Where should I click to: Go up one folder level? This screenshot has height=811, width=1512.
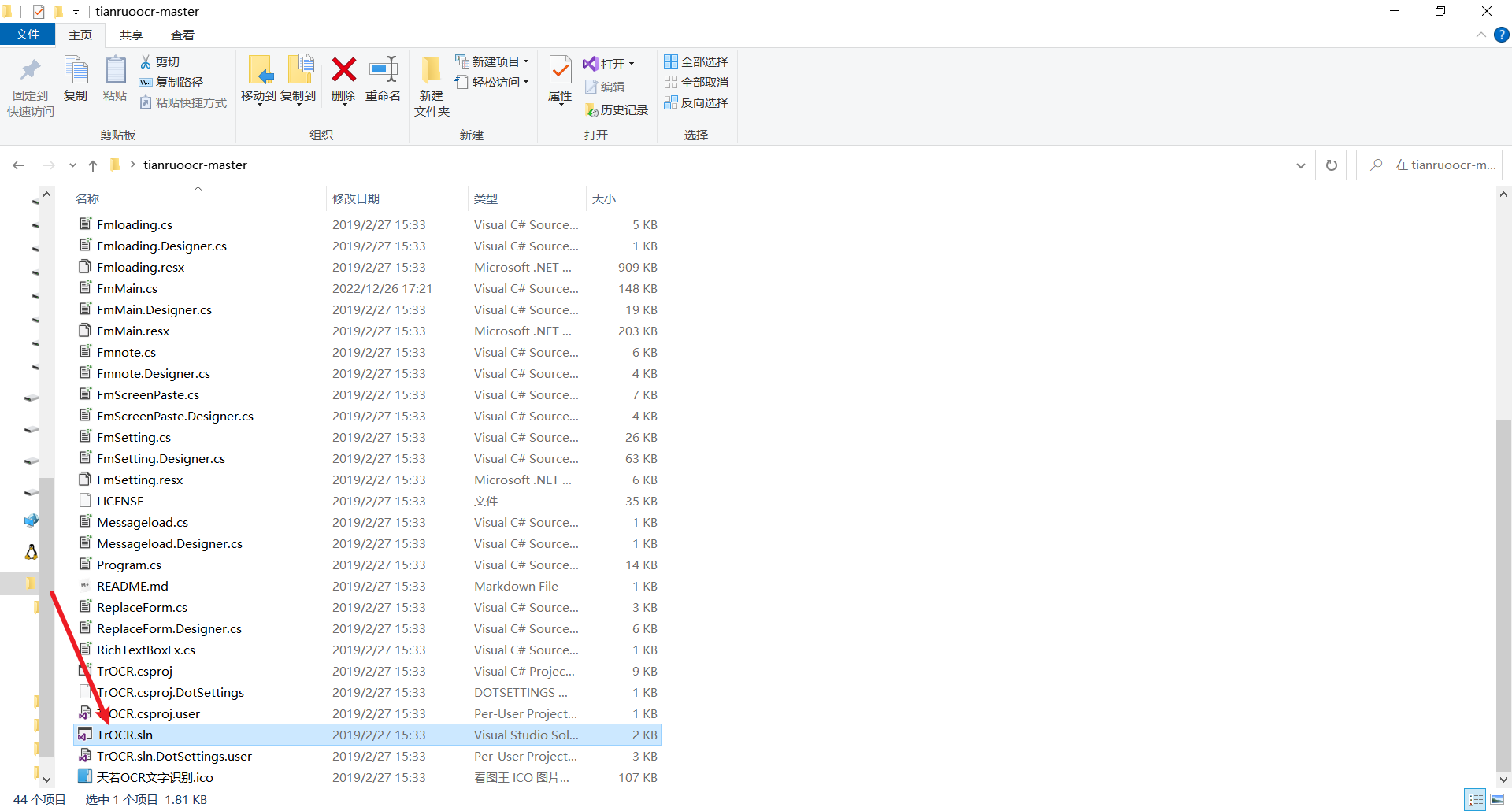[x=93, y=165]
